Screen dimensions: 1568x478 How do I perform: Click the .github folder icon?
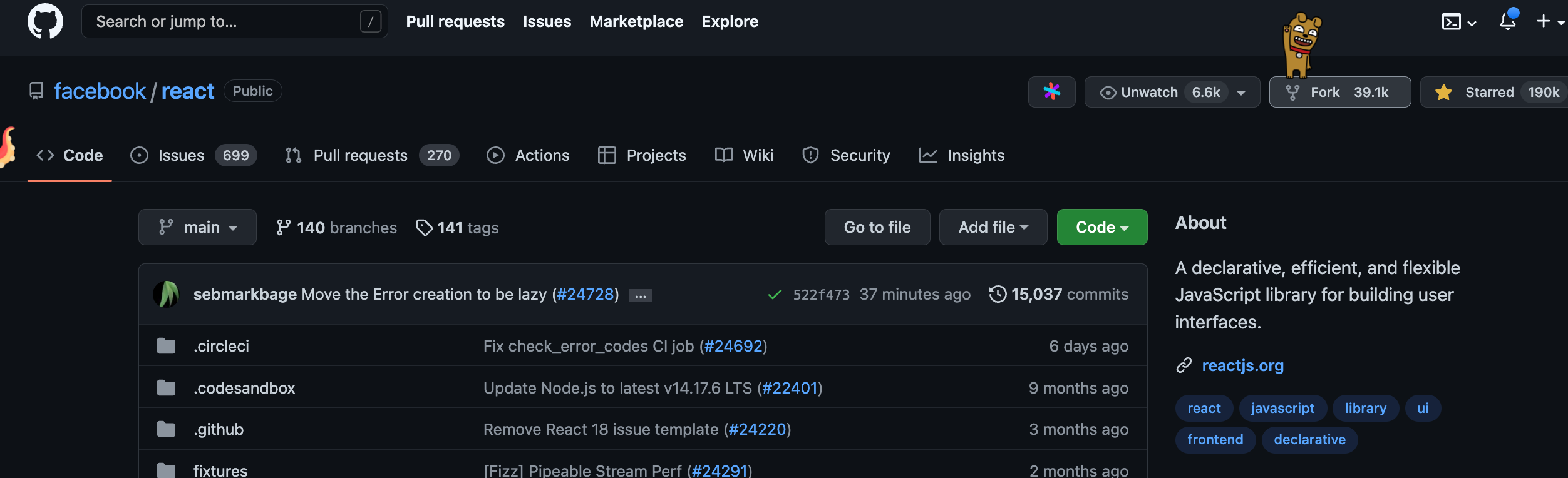coord(166,429)
